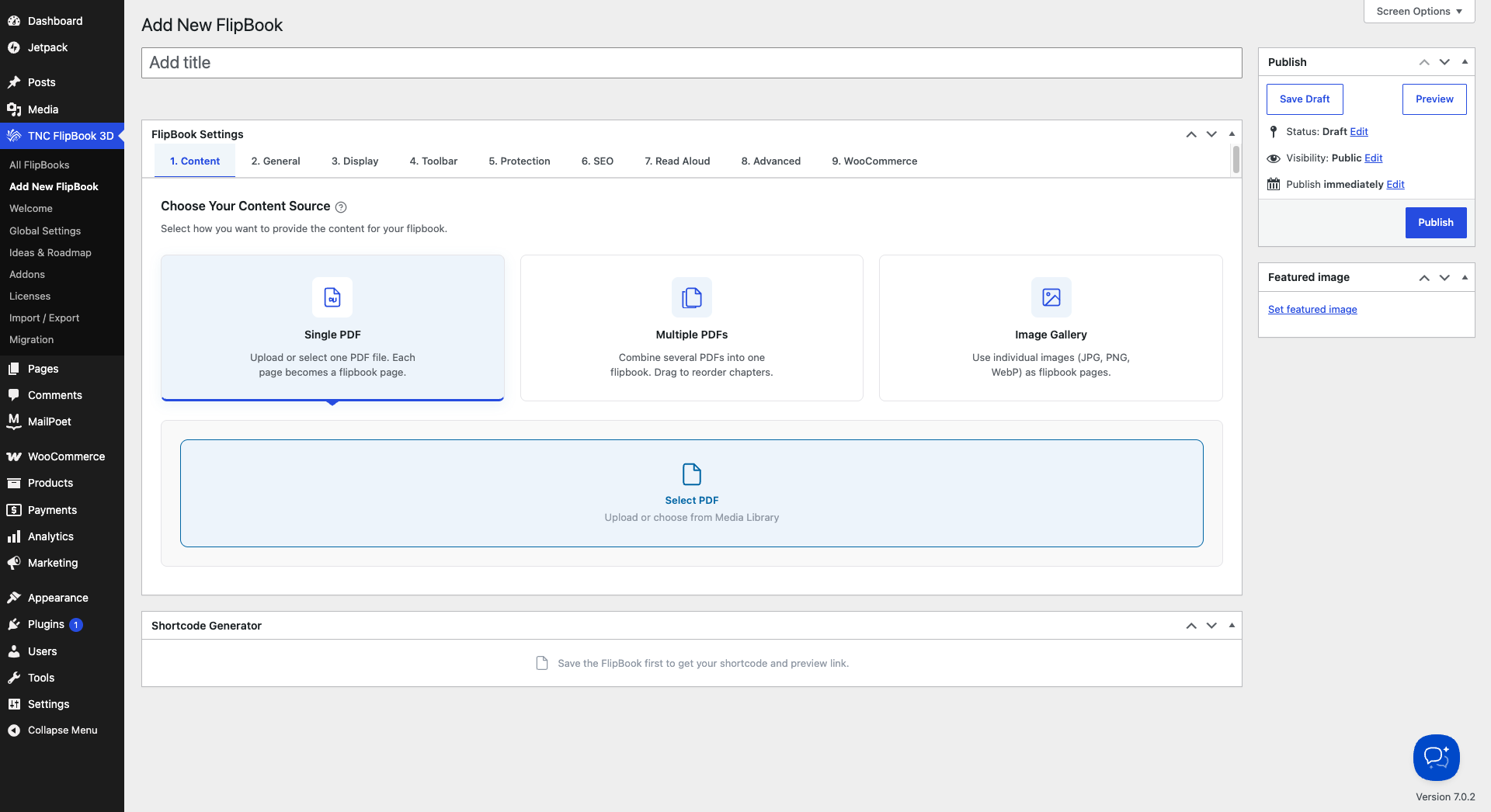
Task: Click the Posts pushpin icon
Action: [x=14, y=82]
